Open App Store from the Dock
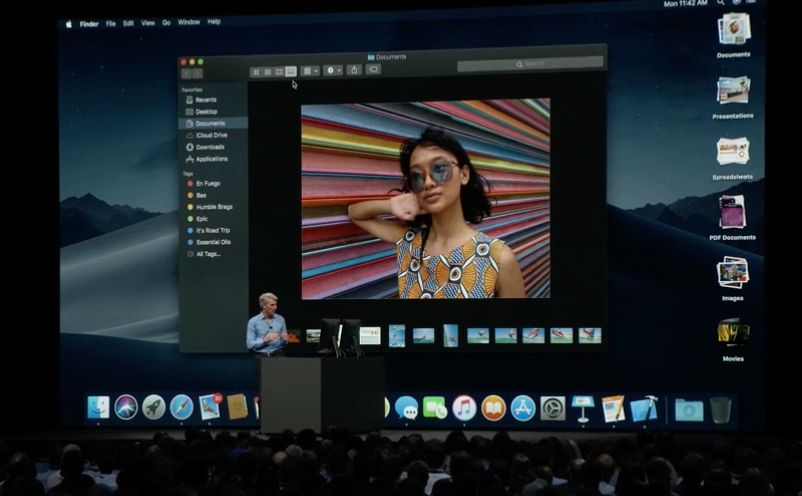This screenshot has height=496, width=802. pos(523,408)
